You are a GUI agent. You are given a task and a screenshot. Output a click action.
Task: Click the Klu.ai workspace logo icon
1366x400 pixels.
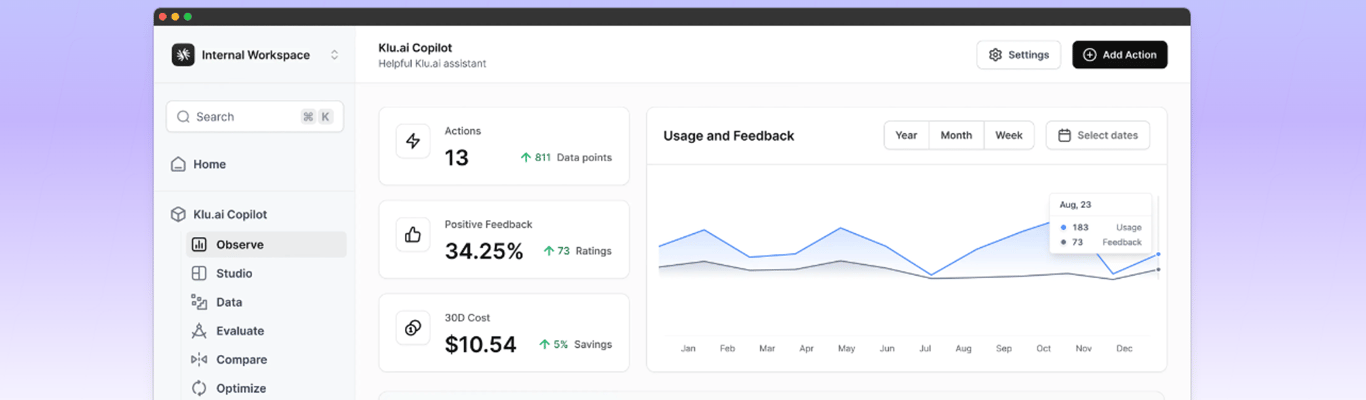[183, 55]
